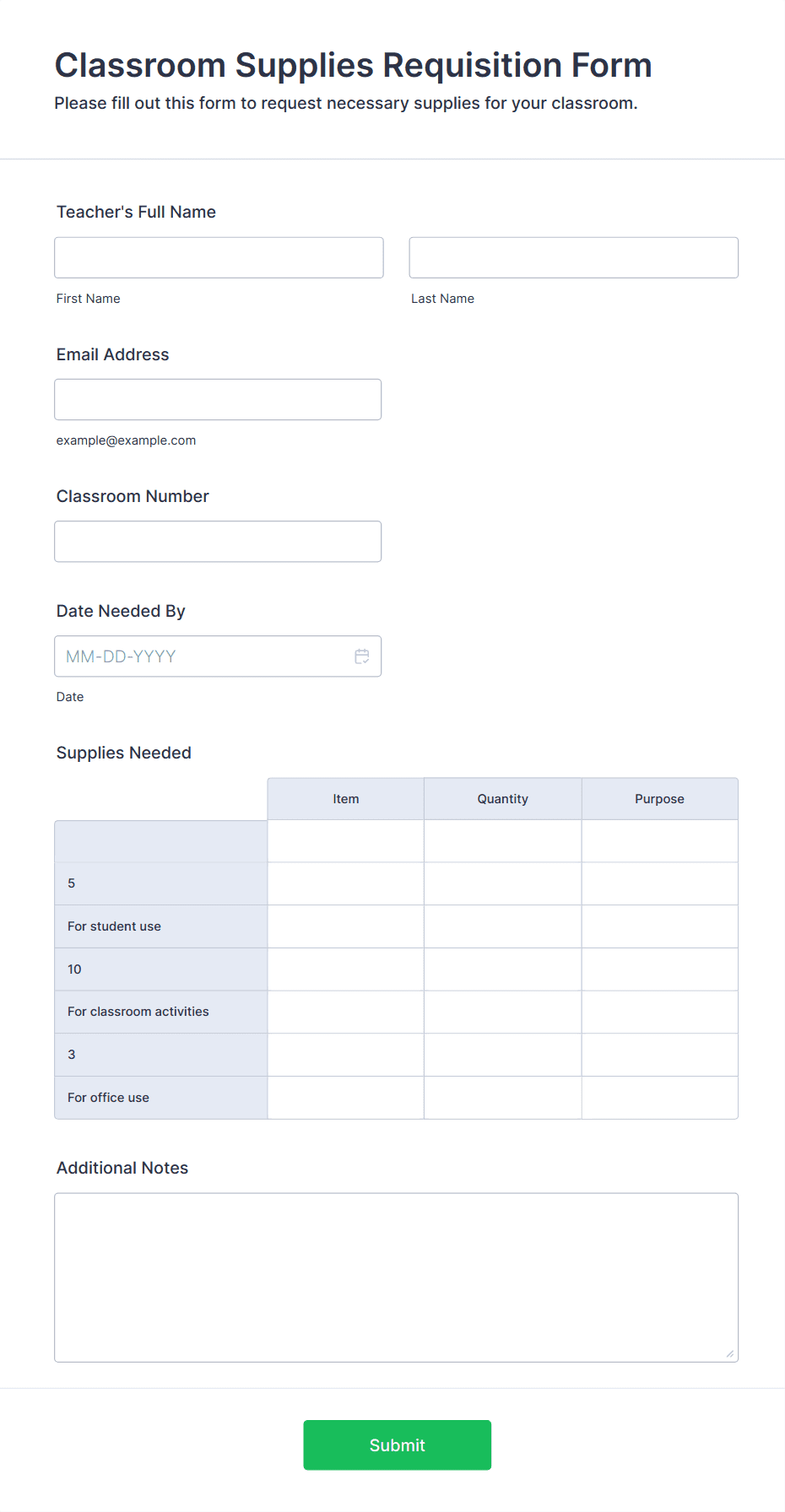This screenshot has width=785, height=1512.
Task: Click the Item cell in For classroom activities row
Action: tap(345, 1012)
